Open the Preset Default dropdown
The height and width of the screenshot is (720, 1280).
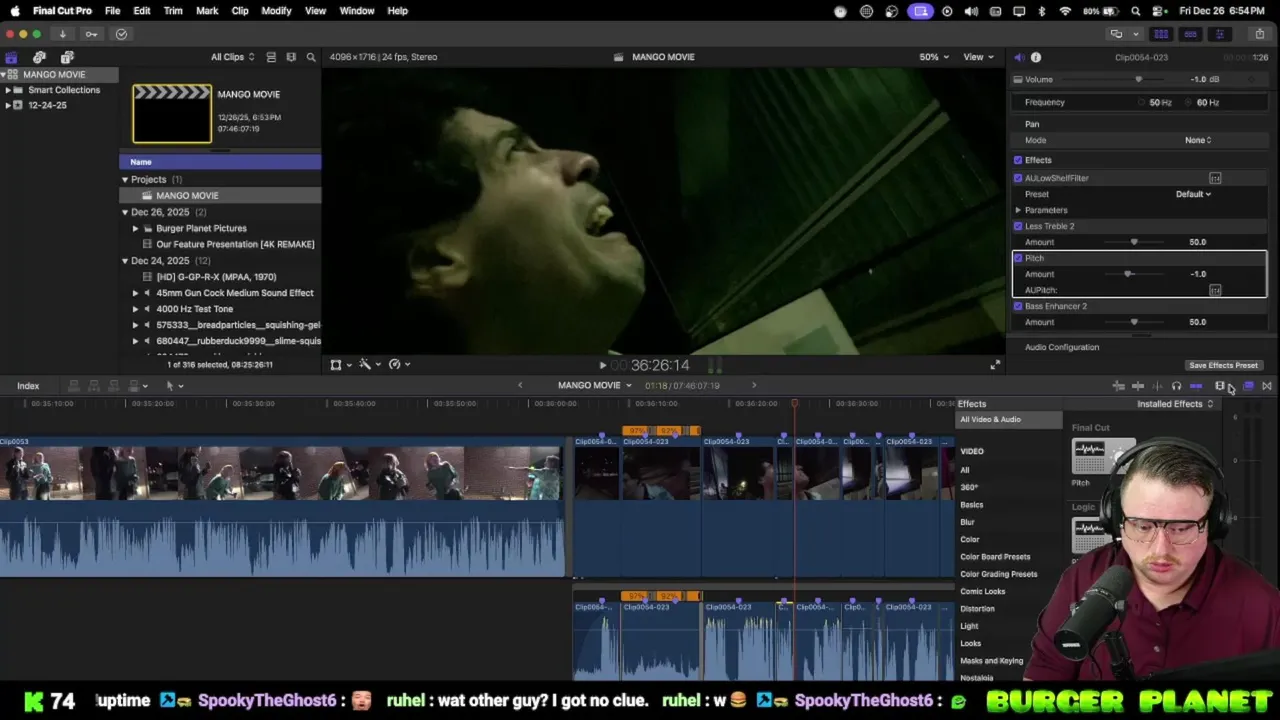tap(1193, 194)
